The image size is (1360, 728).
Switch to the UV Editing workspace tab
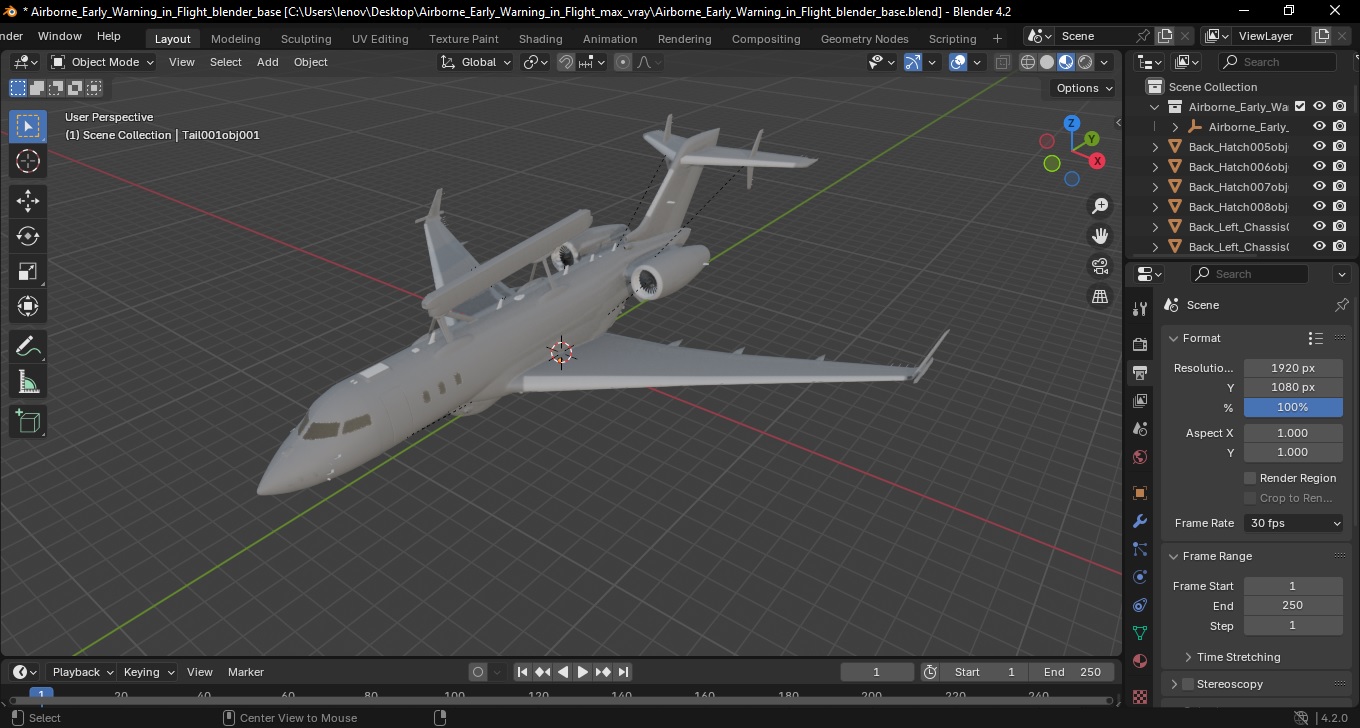pos(380,39)
